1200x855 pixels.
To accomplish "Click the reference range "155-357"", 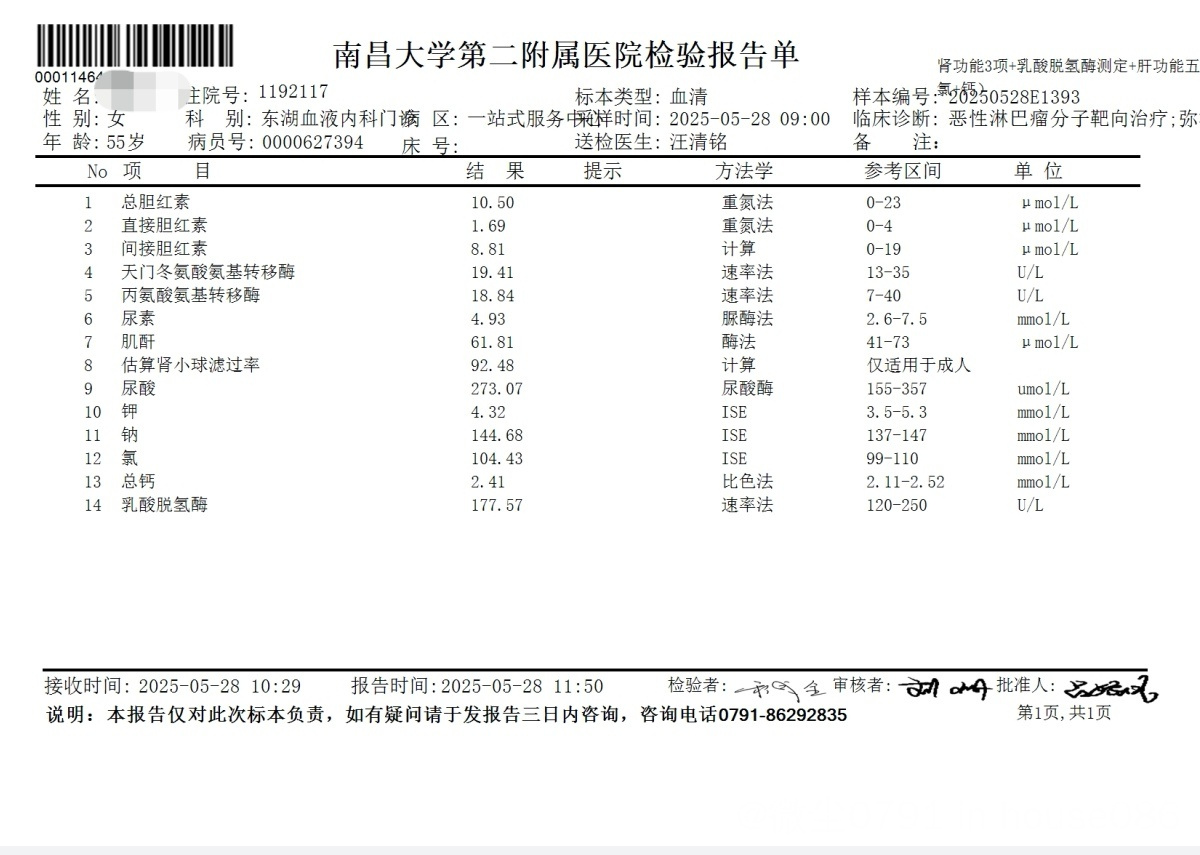I will [897, 388].
